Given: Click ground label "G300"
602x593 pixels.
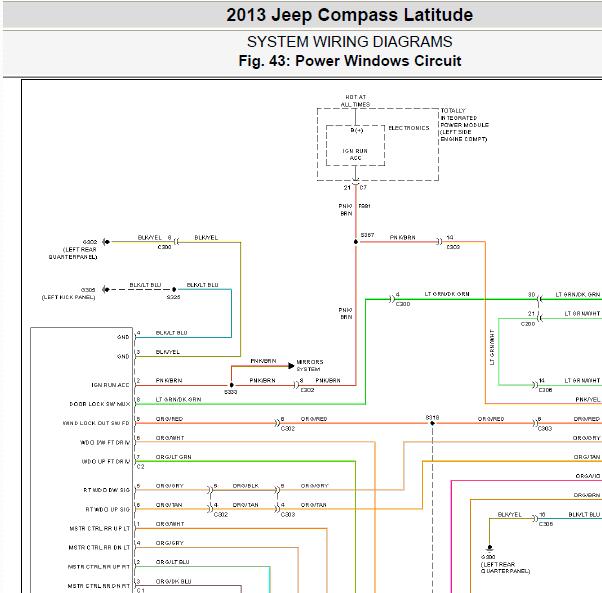Looking at the screenshot, I should [488, 557].
